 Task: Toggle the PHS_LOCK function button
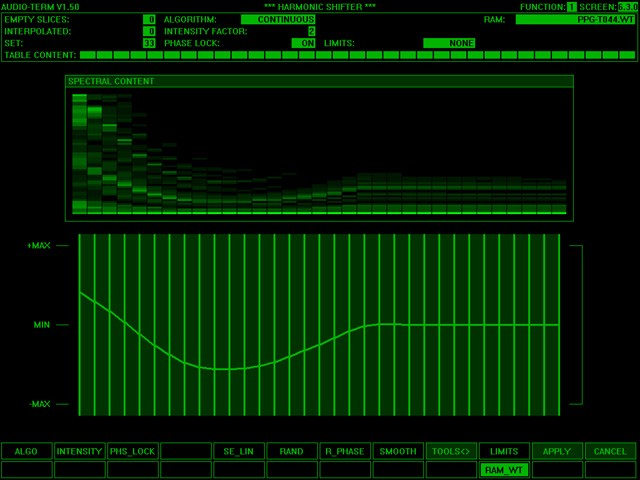pos(133,451)
